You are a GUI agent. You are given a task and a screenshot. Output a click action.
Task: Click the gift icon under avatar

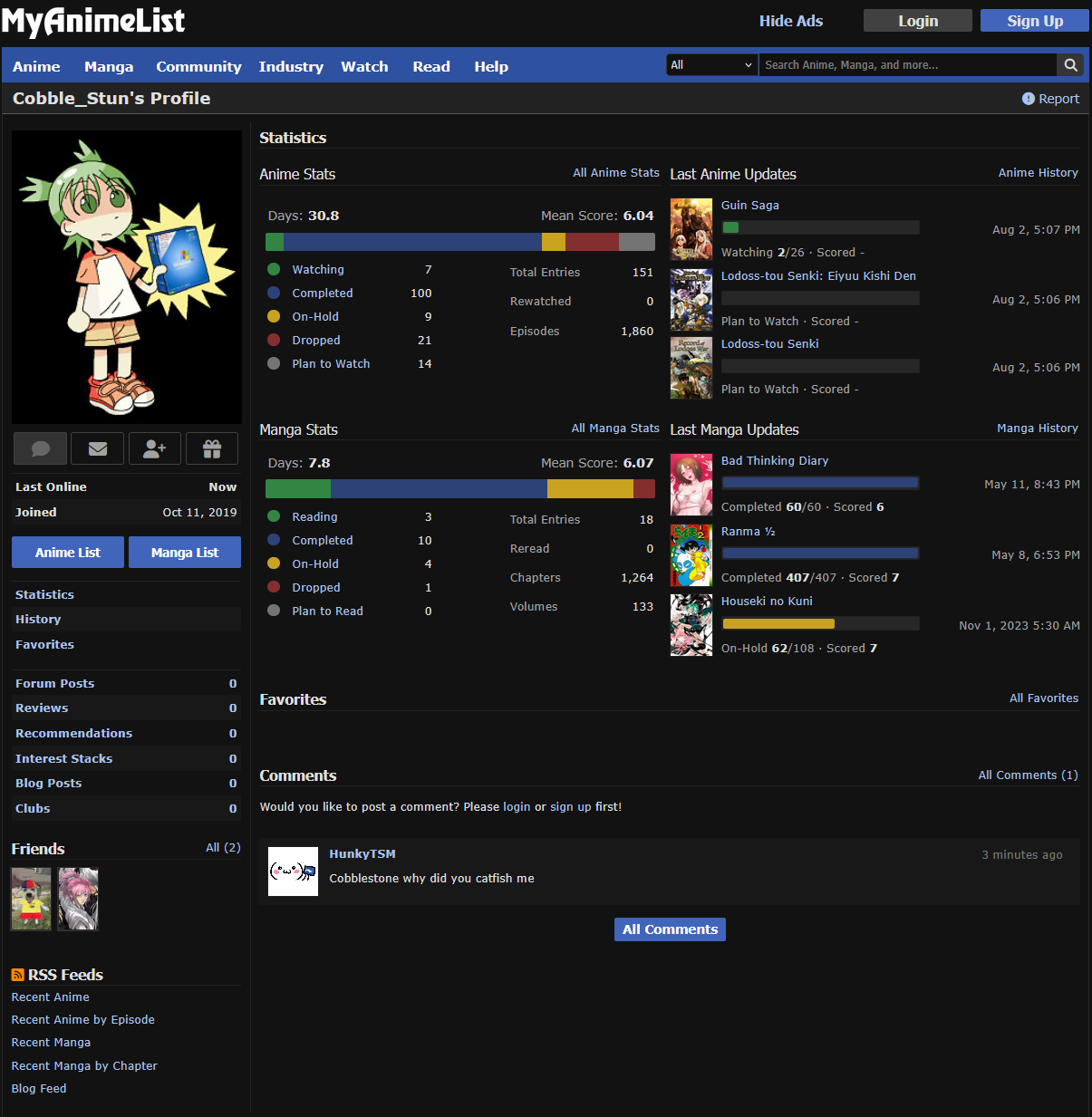click(212, 448)
